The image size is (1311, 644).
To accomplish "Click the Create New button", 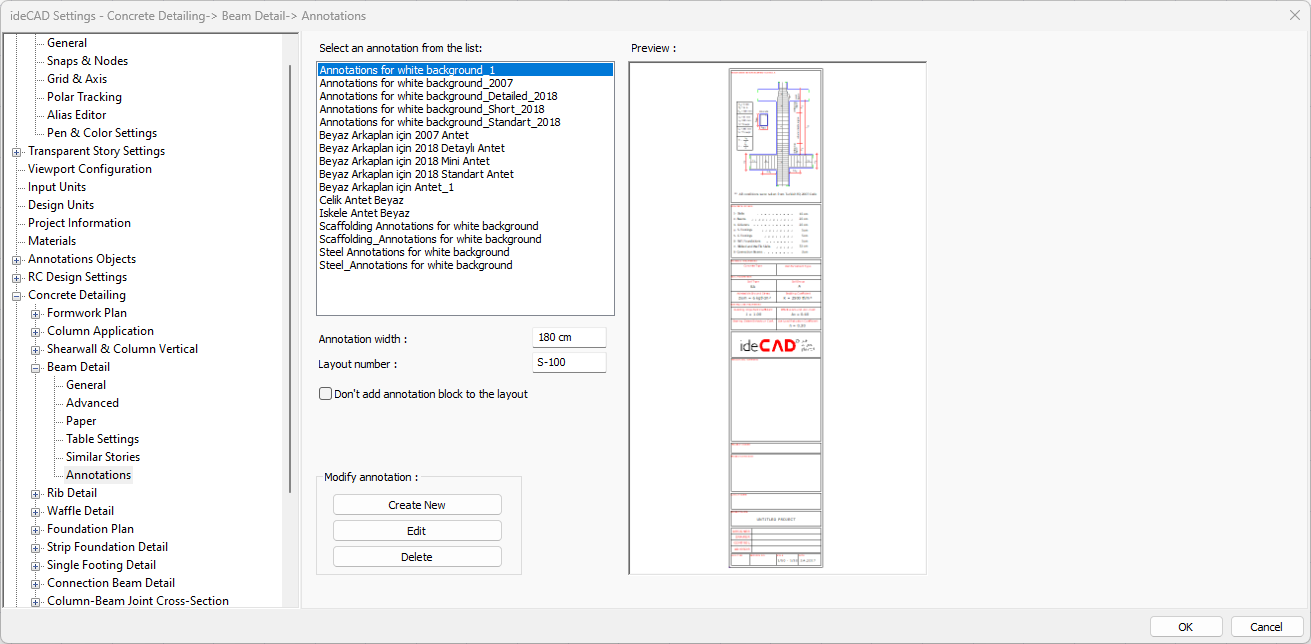I will pyautogui.click(x=417, y=505).
